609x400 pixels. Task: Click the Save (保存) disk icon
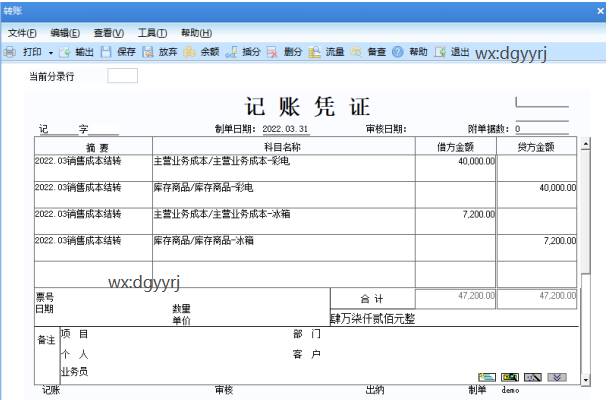[106, 52]
